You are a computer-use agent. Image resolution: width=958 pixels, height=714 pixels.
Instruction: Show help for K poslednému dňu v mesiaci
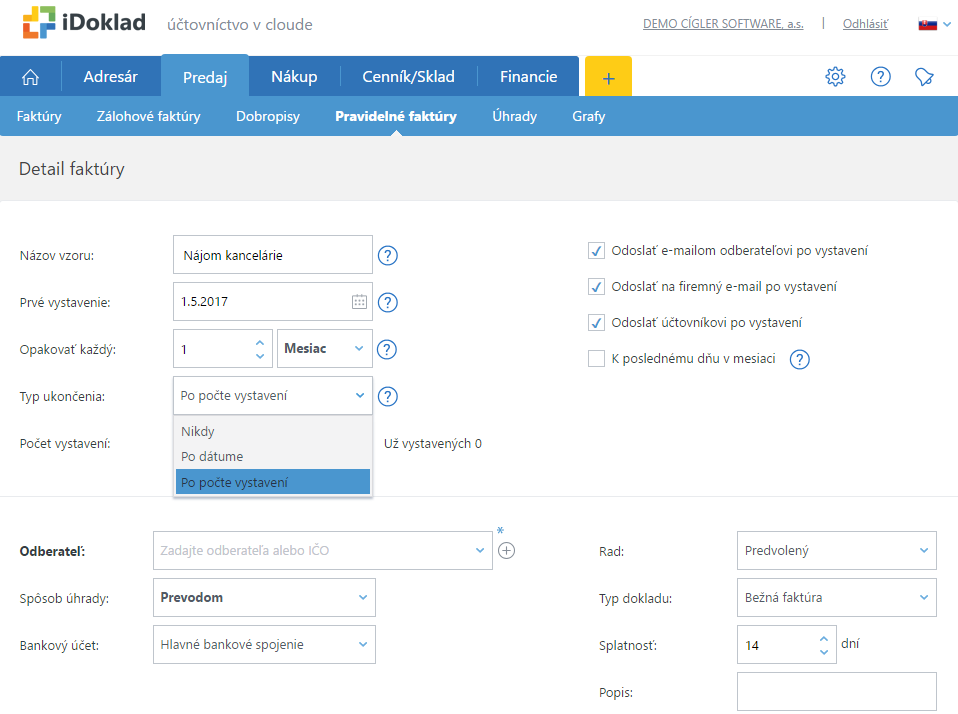click(x=799, y=359)
